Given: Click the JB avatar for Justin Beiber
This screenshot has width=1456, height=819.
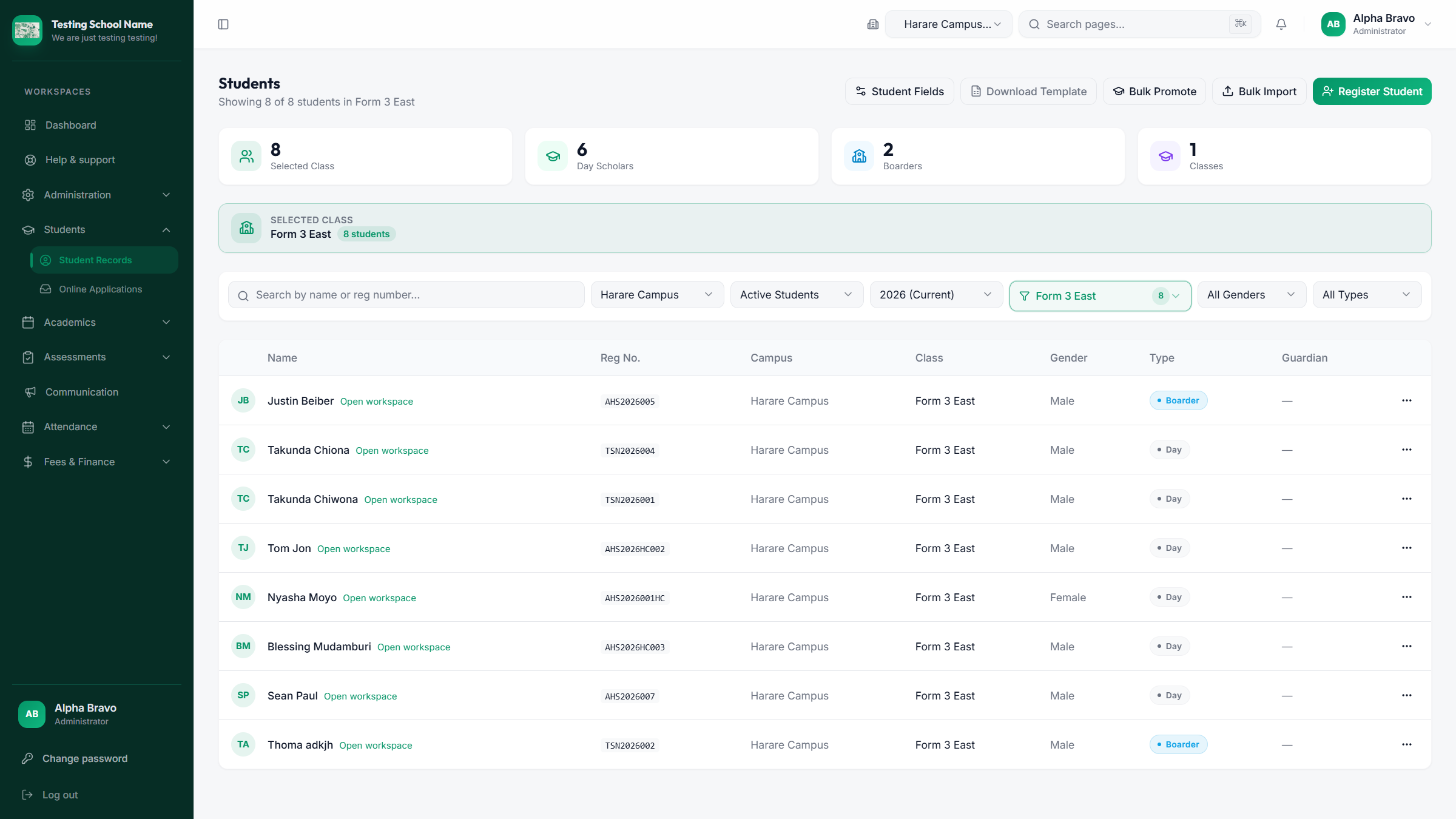Looking at the screenshot, I should (x=243, y=400).
